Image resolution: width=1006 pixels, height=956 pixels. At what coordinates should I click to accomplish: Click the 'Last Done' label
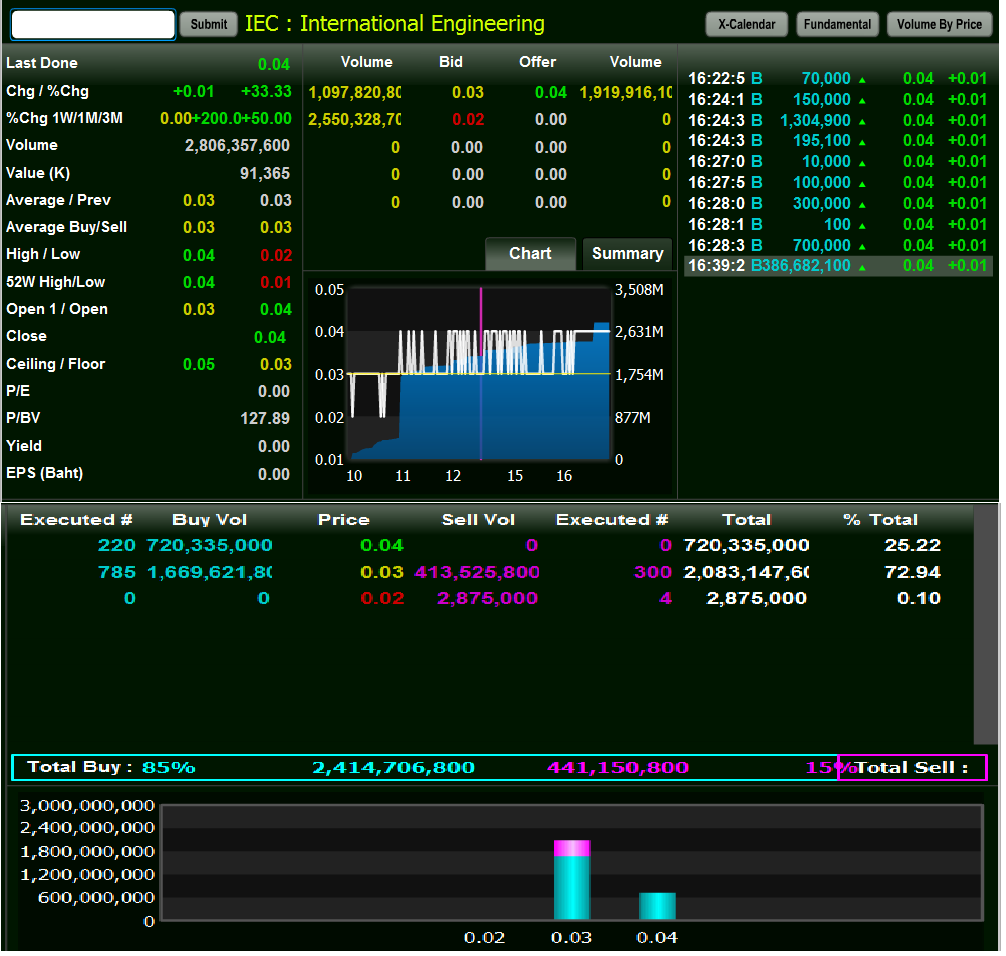coord(42,63)
